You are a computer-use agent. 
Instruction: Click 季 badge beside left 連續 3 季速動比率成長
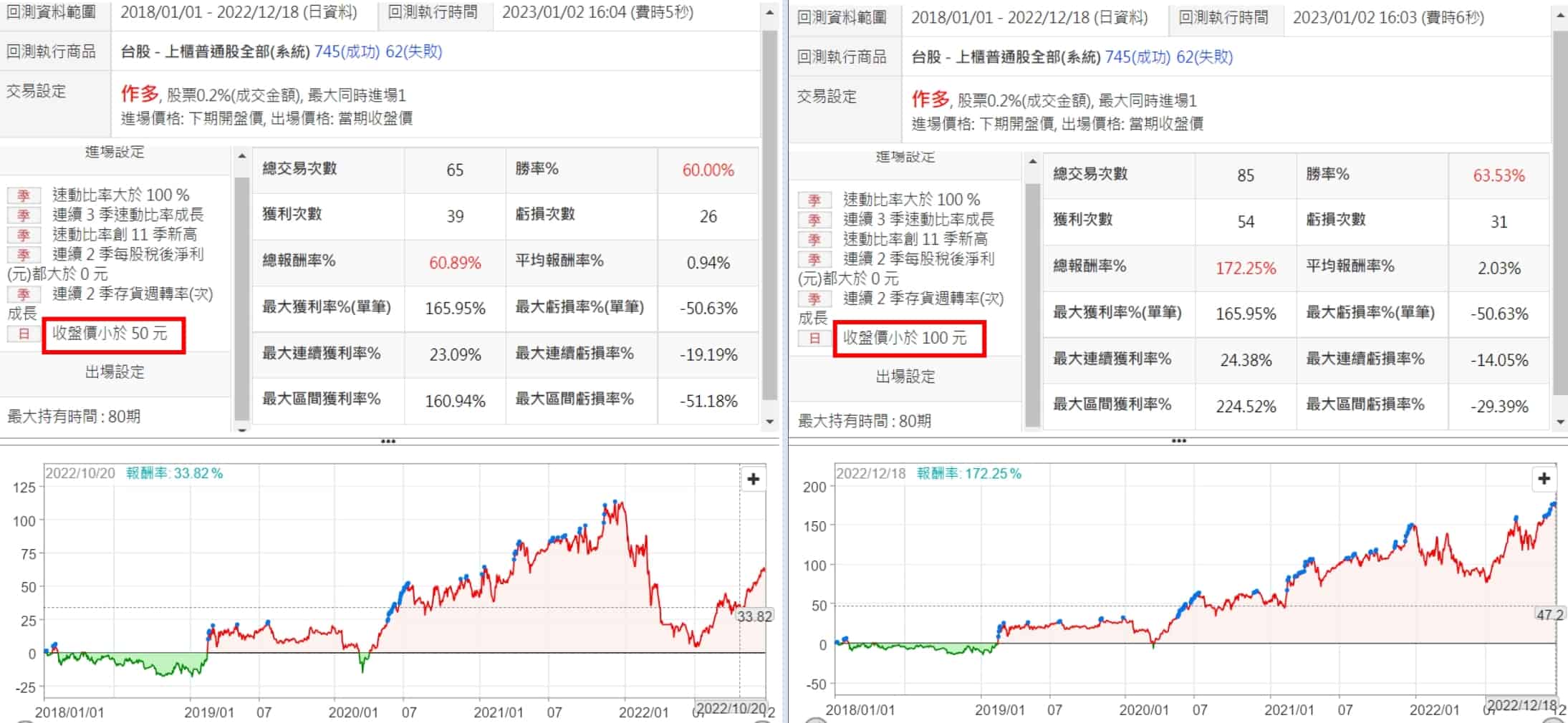click(x=24, y=215)
